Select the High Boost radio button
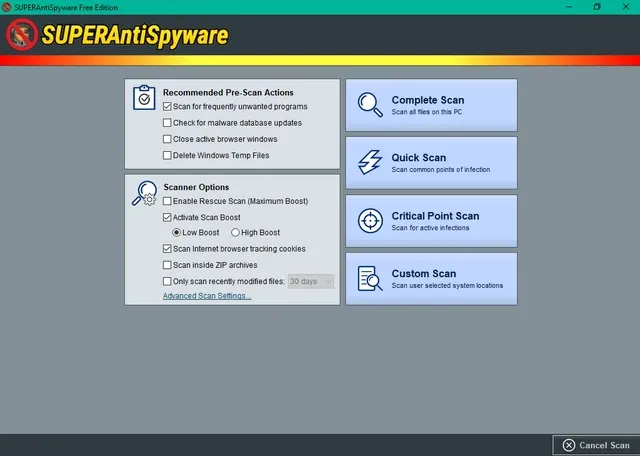Viewport: 640px width, 456px height. 235,233
